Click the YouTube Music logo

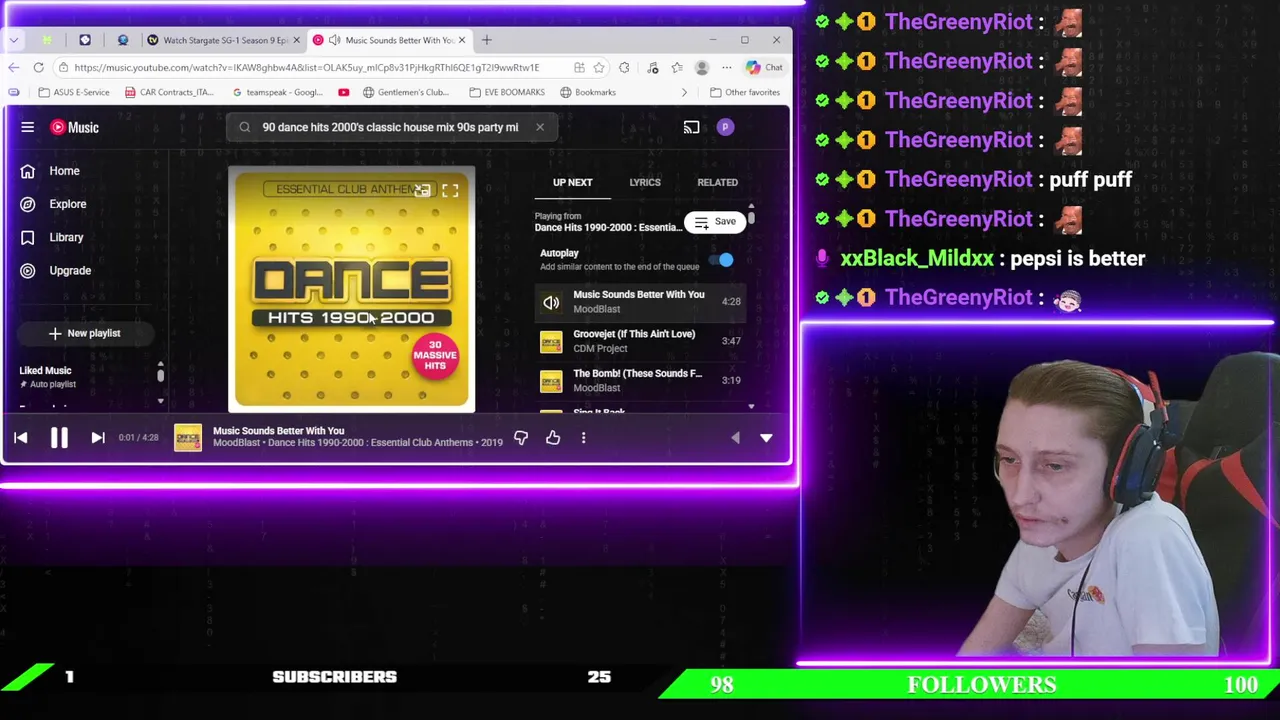tap(75, 127)
